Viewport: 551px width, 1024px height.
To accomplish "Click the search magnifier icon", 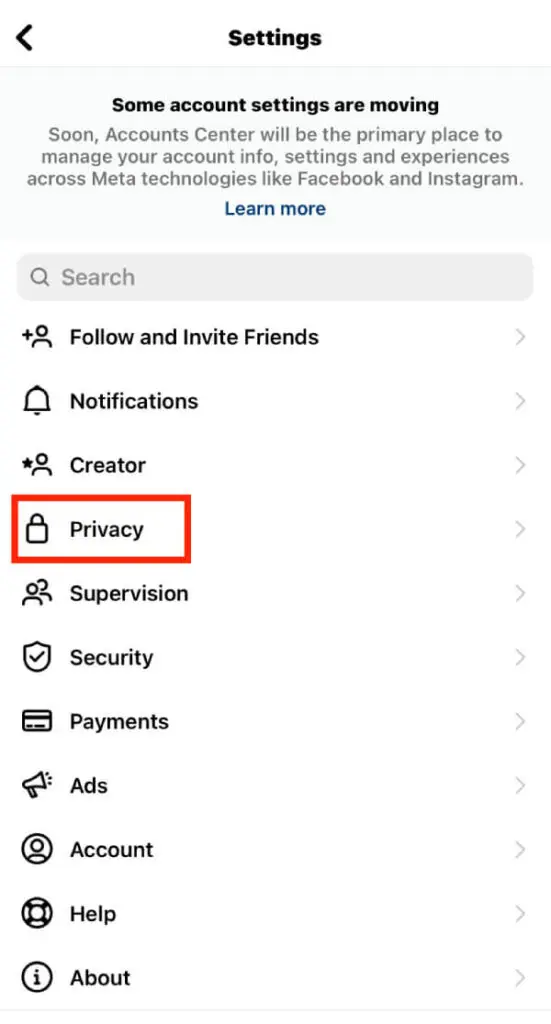I will click(40, 277).
